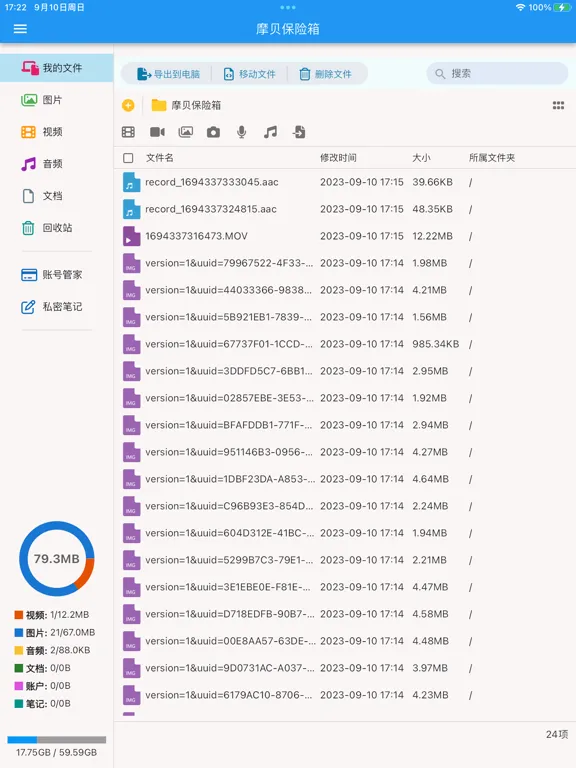Viewport: 576px width, 768px height.
Task: Click the three dots at top
Action: click(x=288, y=7)
